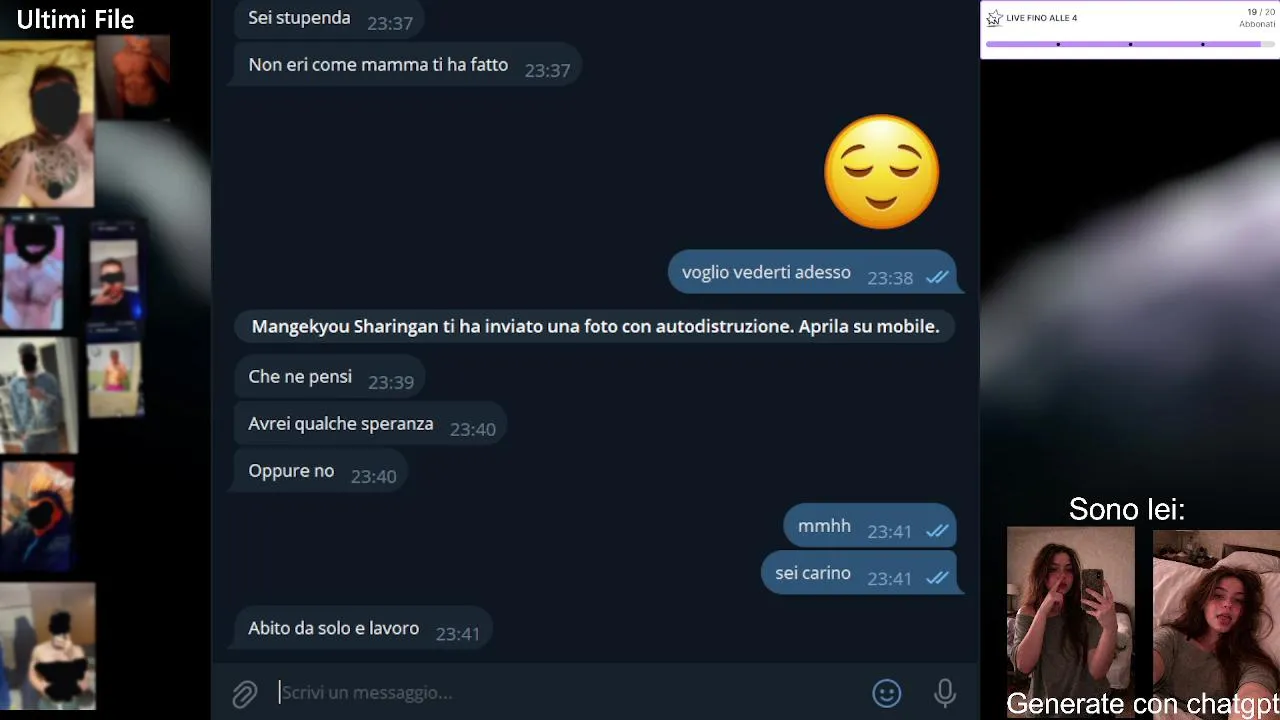Image resolution: width=1280 pixels, height=720 pixels.
Task: Click the 'Abito da solo e lavoro' message
Action: point(361,629)
